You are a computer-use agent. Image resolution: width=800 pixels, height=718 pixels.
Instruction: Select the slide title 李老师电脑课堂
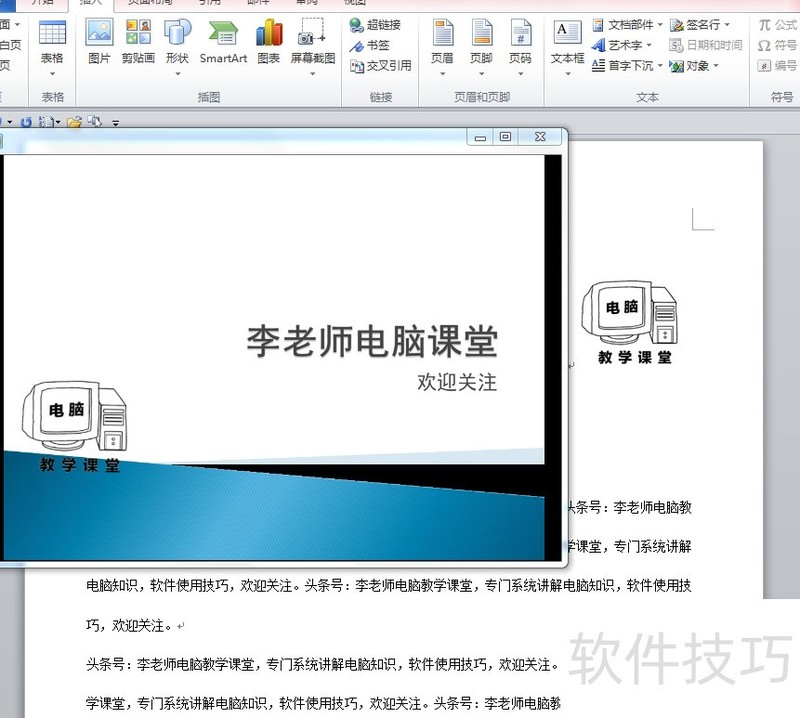(x=372, y=341)
